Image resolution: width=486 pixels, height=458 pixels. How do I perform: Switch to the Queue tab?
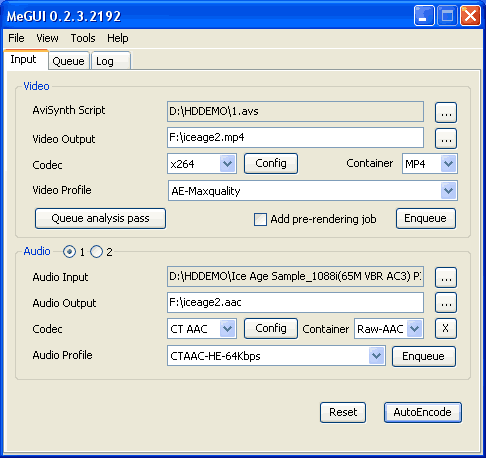pyautogui.click(x=69, y=61)
